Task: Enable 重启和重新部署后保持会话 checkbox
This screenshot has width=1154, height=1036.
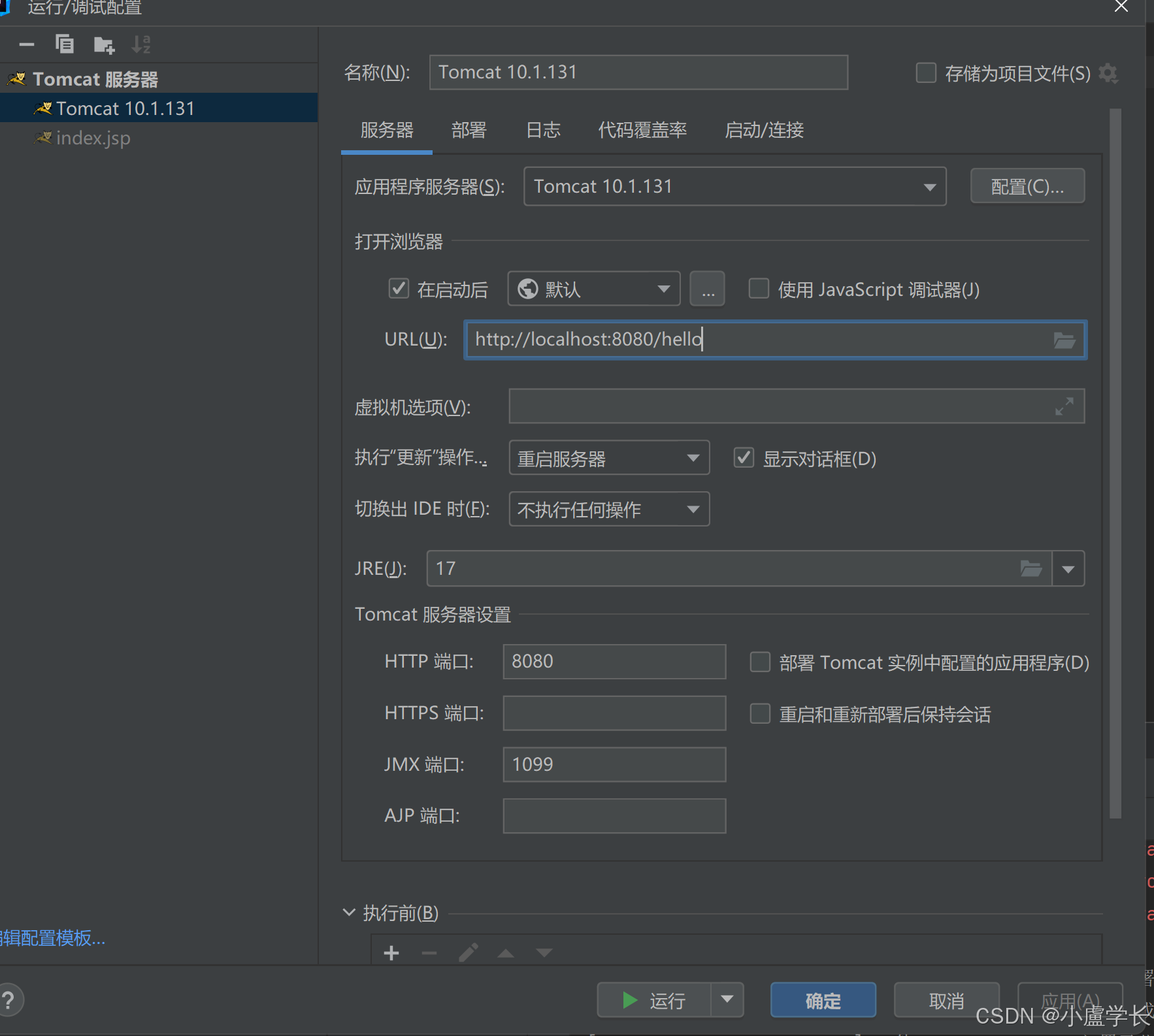Action: [760, 714]
